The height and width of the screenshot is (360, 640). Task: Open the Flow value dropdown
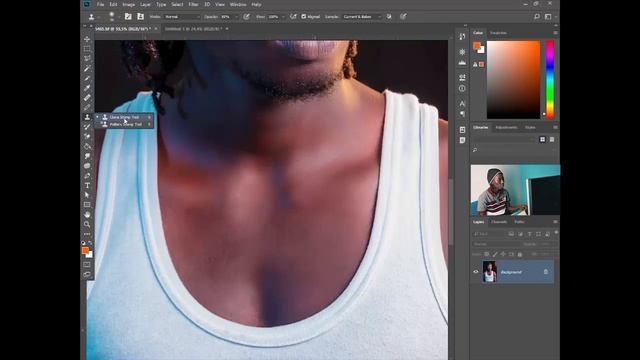tap(283, 17)
